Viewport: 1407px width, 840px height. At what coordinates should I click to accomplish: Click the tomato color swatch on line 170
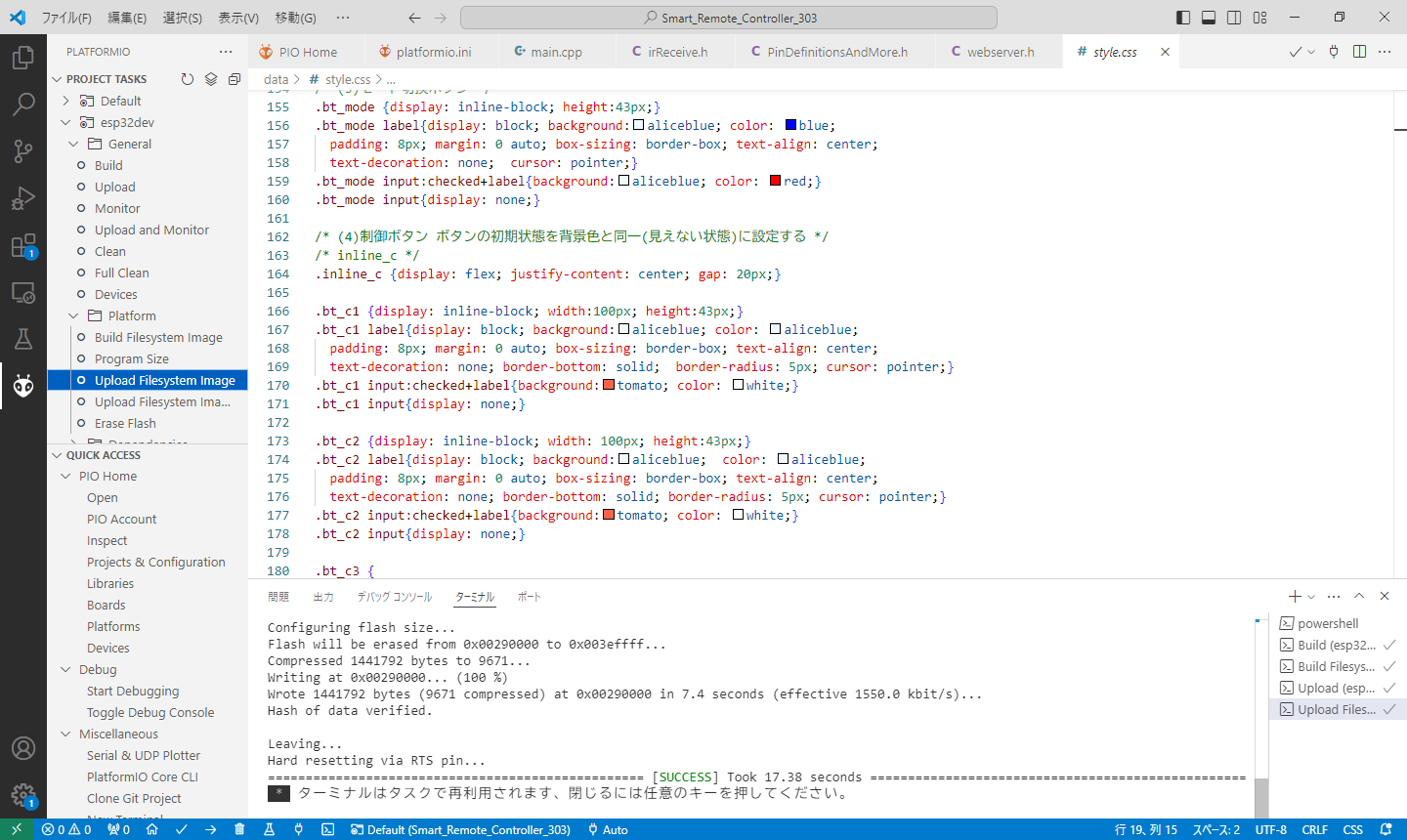coord(609,386)
